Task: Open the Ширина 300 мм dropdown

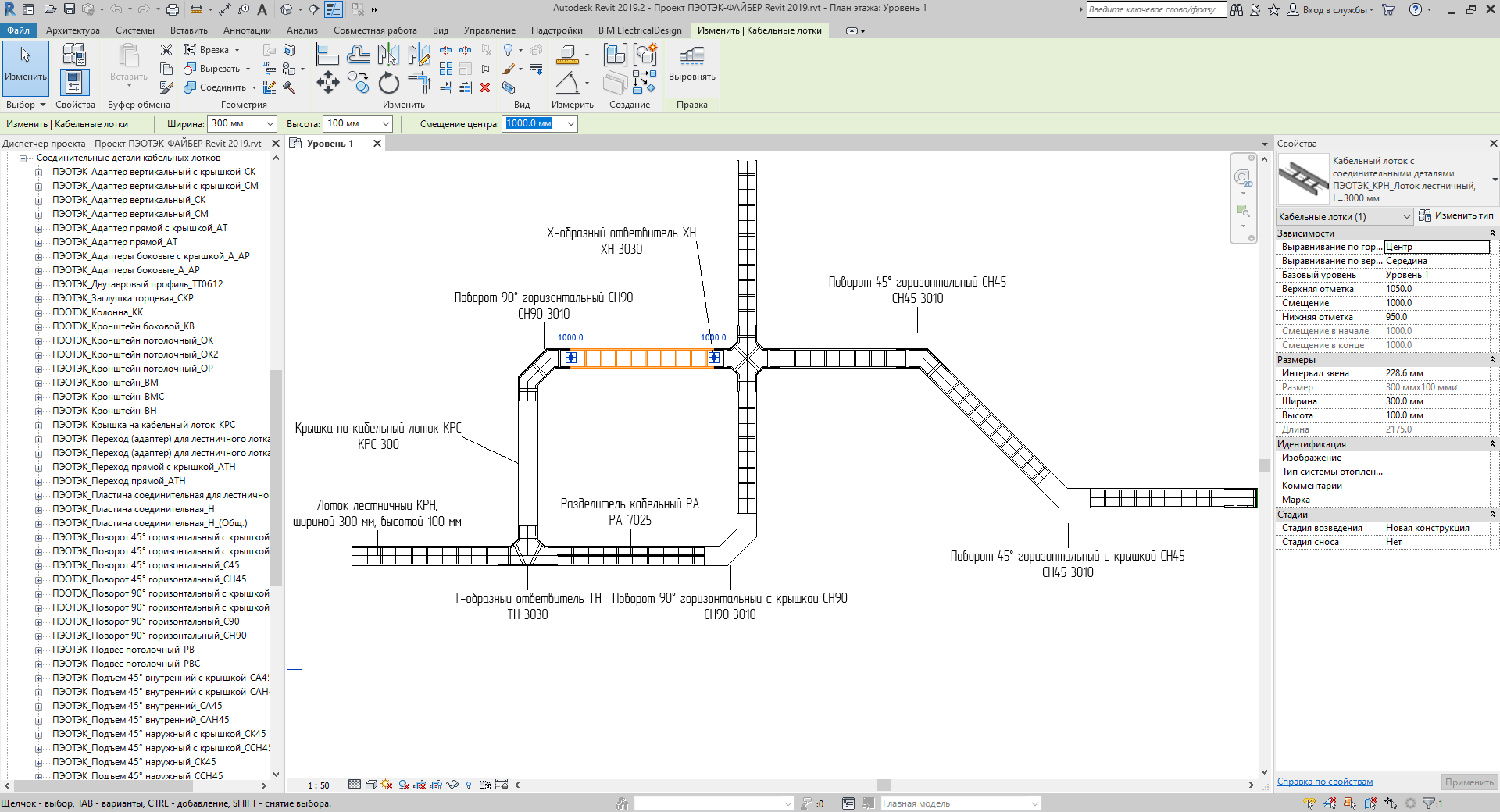Action: [x=270, y=123]
